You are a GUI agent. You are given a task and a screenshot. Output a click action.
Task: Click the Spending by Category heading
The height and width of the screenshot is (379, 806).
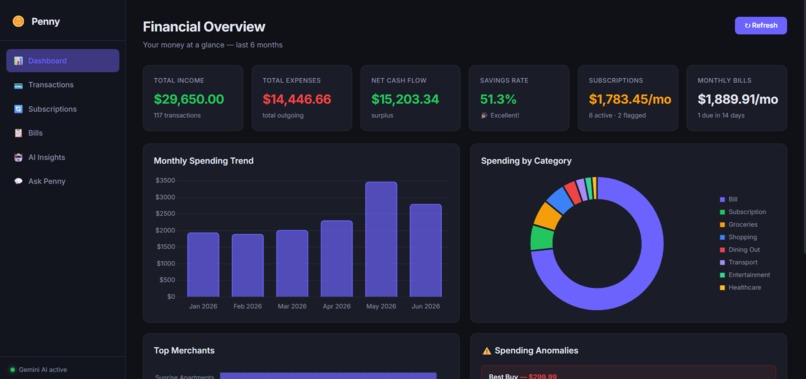pyautogui.click(x=526, y=161)
